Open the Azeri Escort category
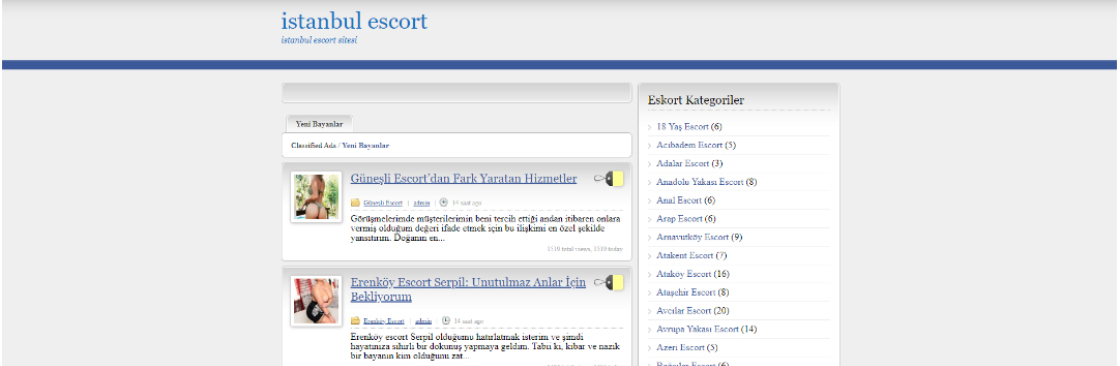The image size is (1120, 366). [x=681, y=348]
